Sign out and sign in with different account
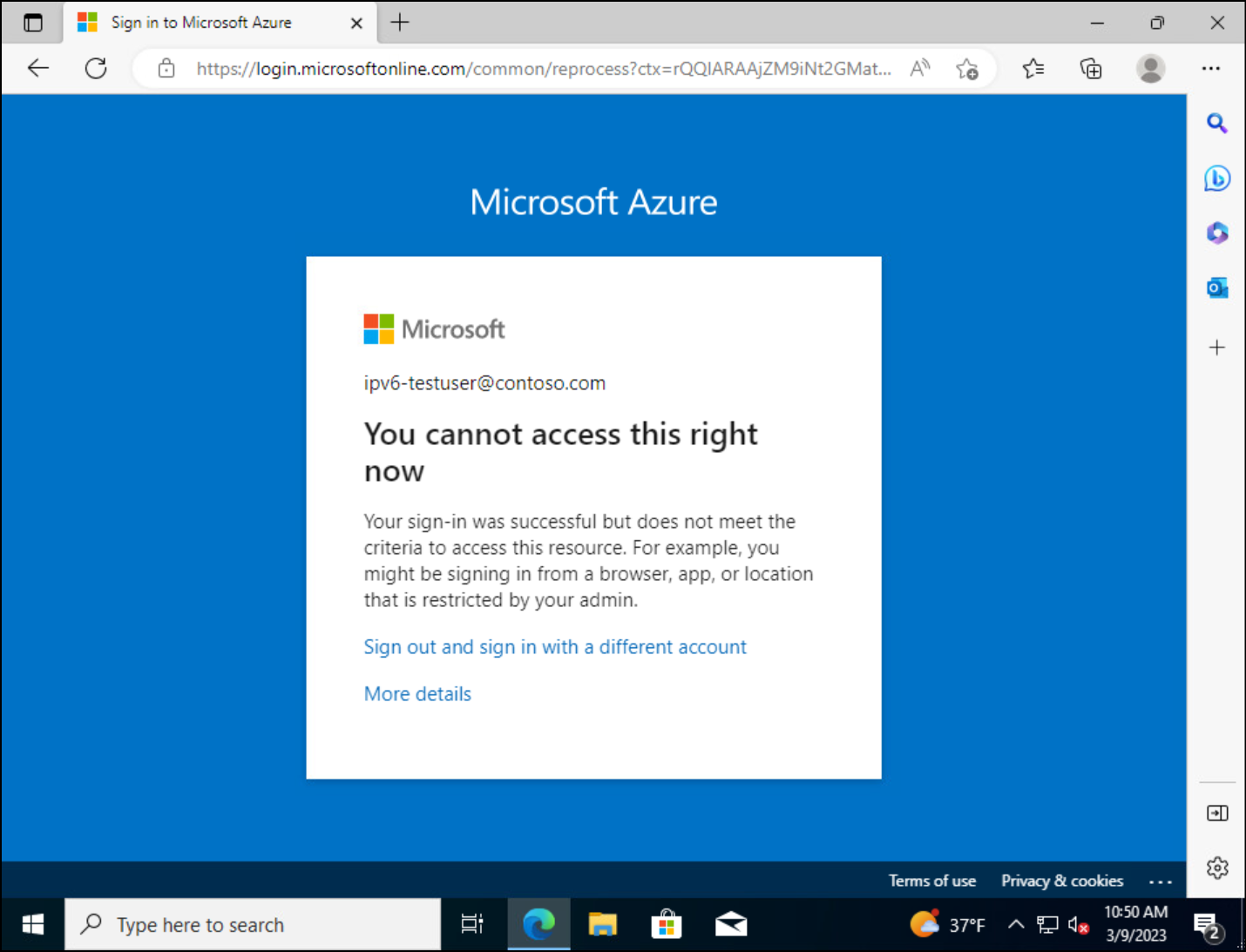The width and height of the screenshot is (1246, 952). click(x=555, y=647)
